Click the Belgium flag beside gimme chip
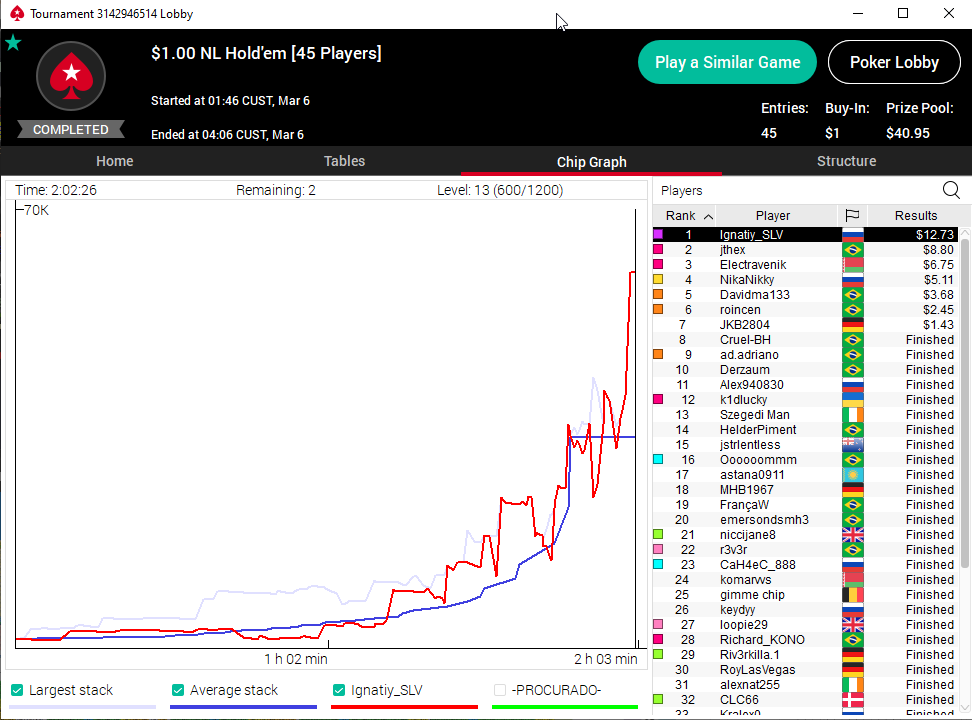Image resolution: width=972 pixels, height=720 pixels. tap(853, 595)
